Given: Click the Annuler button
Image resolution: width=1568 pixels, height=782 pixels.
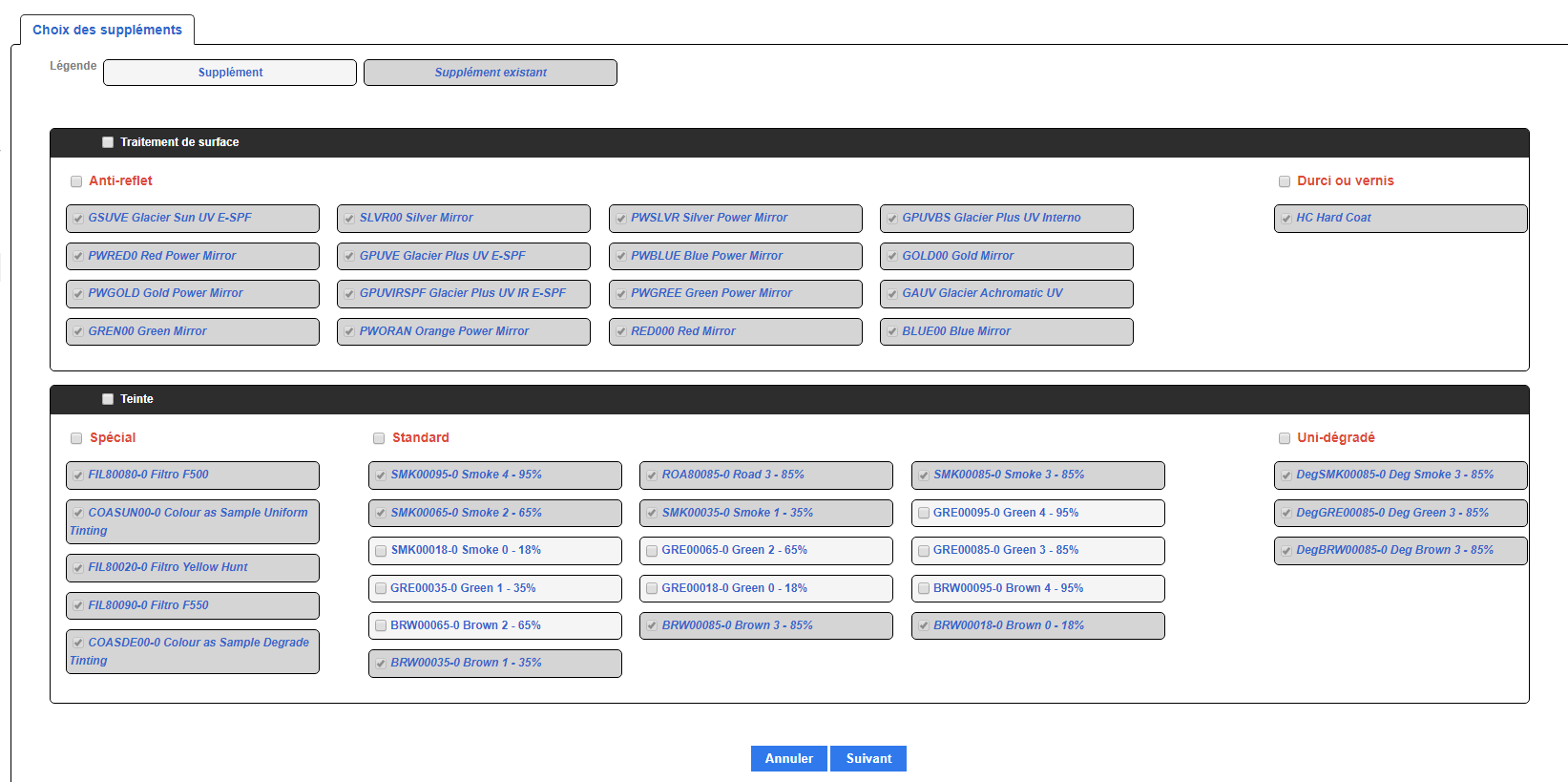Looking at the screenshot, I should click(789, 758).
